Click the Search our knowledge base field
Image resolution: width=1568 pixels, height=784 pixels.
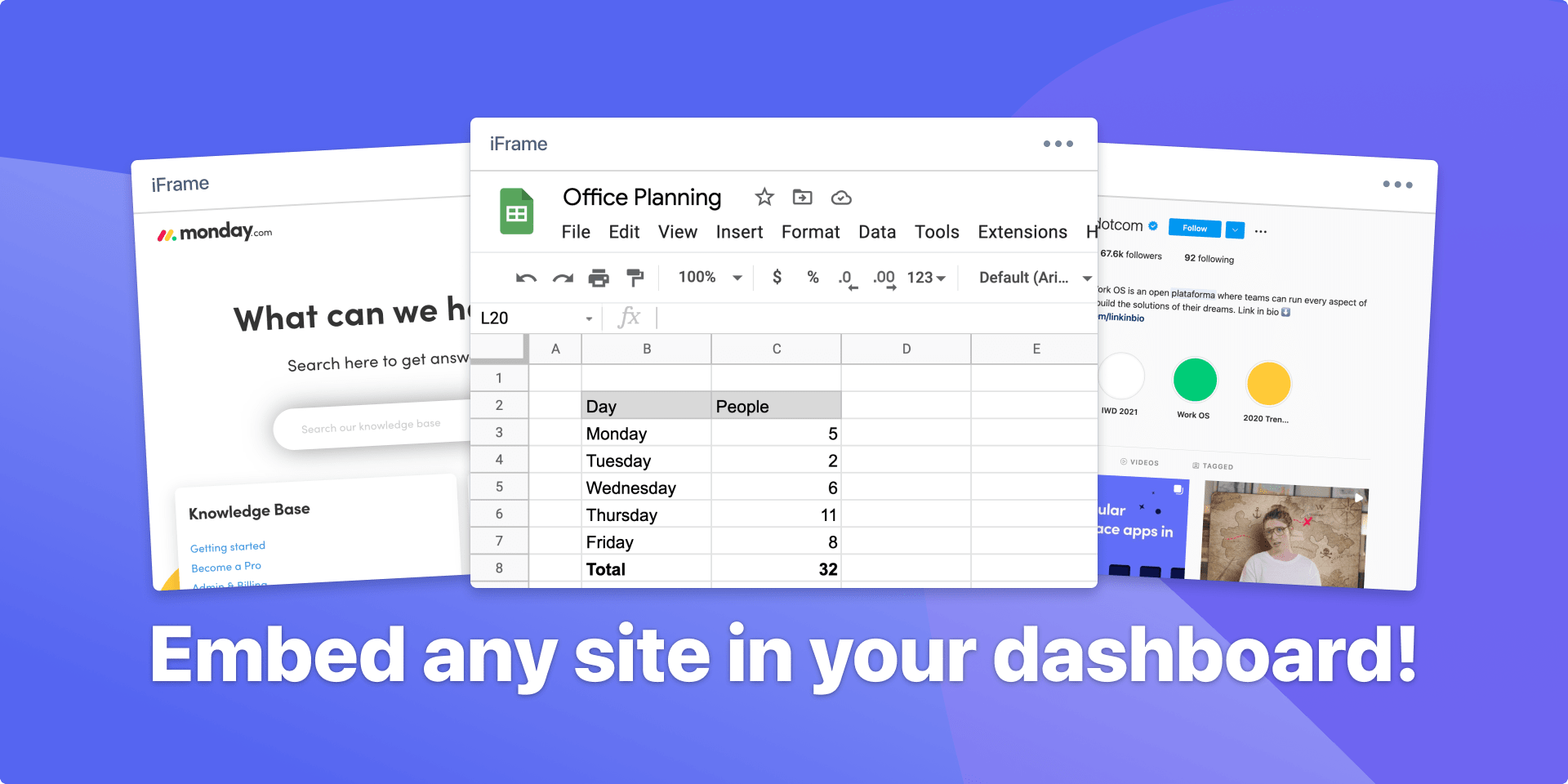coord(372,425)
